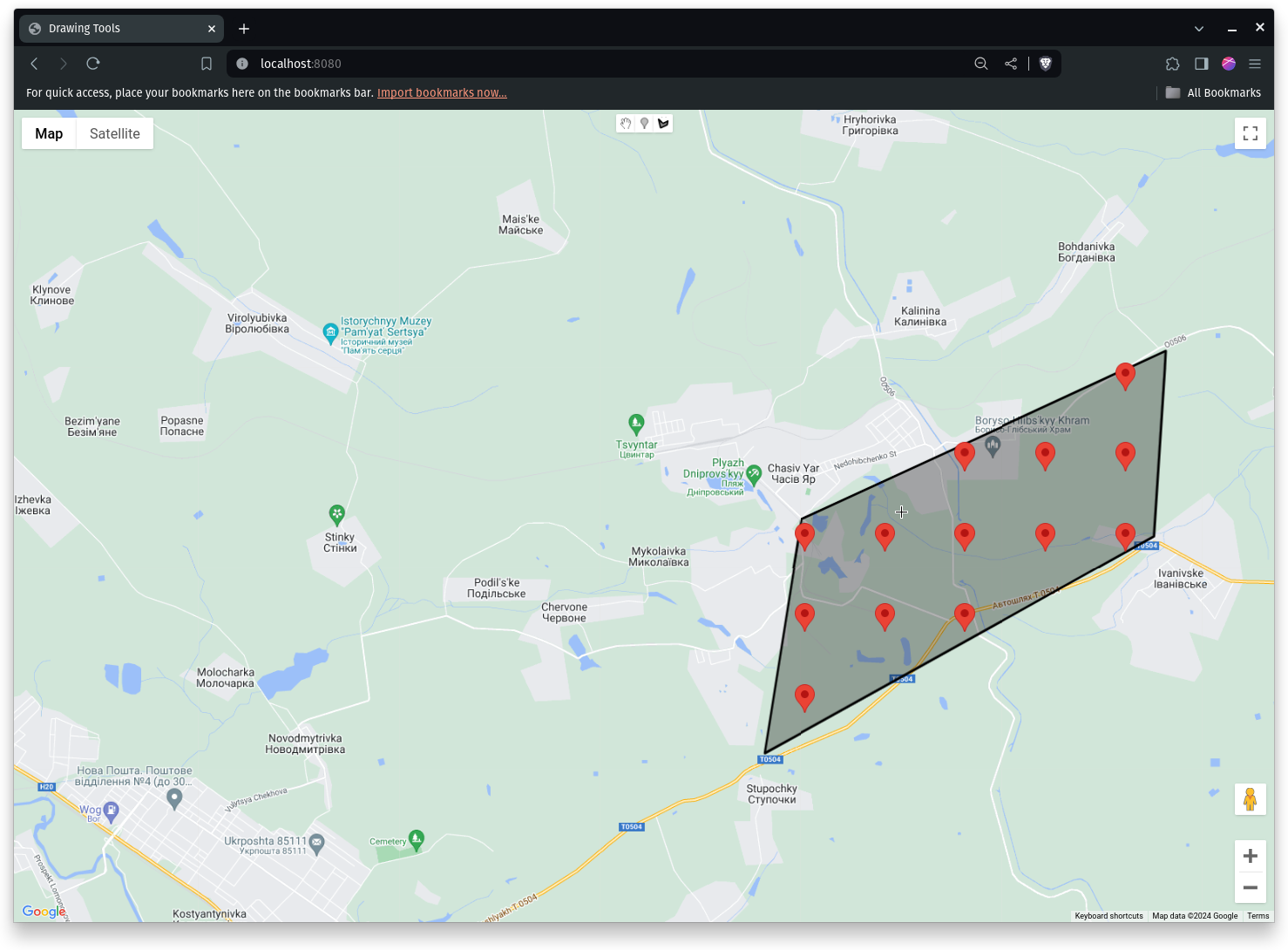The image size is (1288, 950).
Task: Switch to Map view type
Action: point(49,133)
